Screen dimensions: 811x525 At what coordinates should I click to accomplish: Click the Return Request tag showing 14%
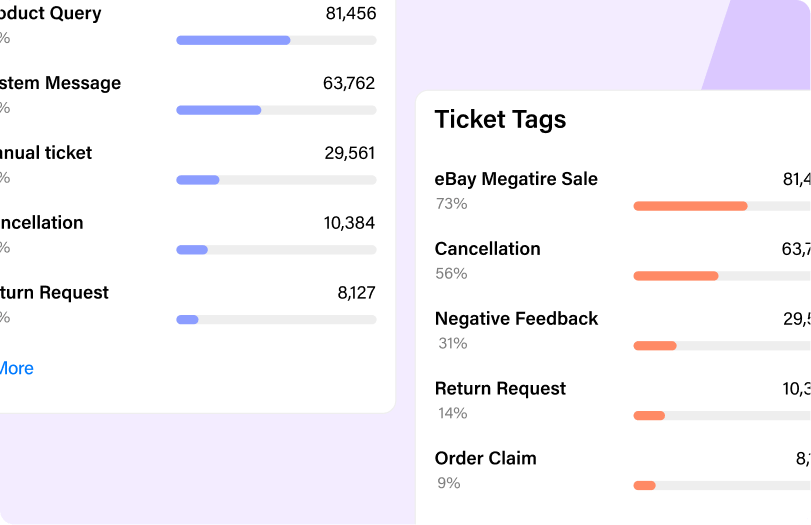pyautogui.click(x=500, y=389)
